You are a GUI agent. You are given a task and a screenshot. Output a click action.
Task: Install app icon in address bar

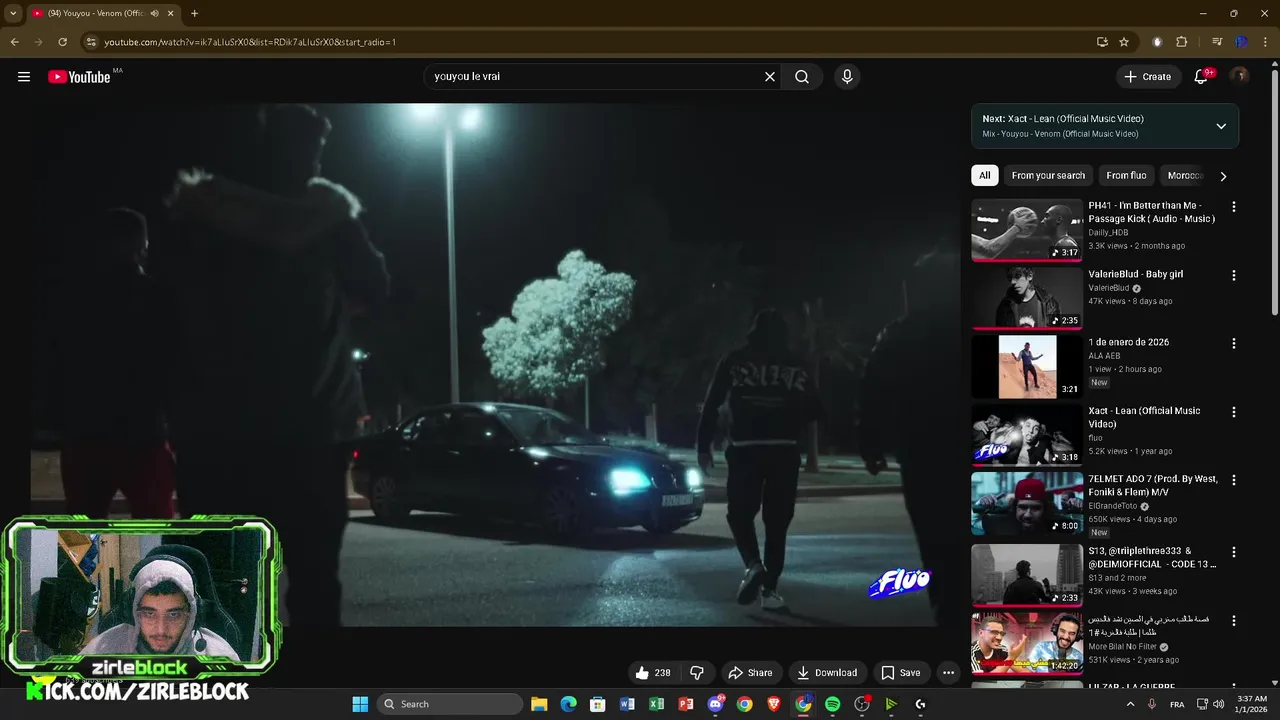click(1102, 42)
